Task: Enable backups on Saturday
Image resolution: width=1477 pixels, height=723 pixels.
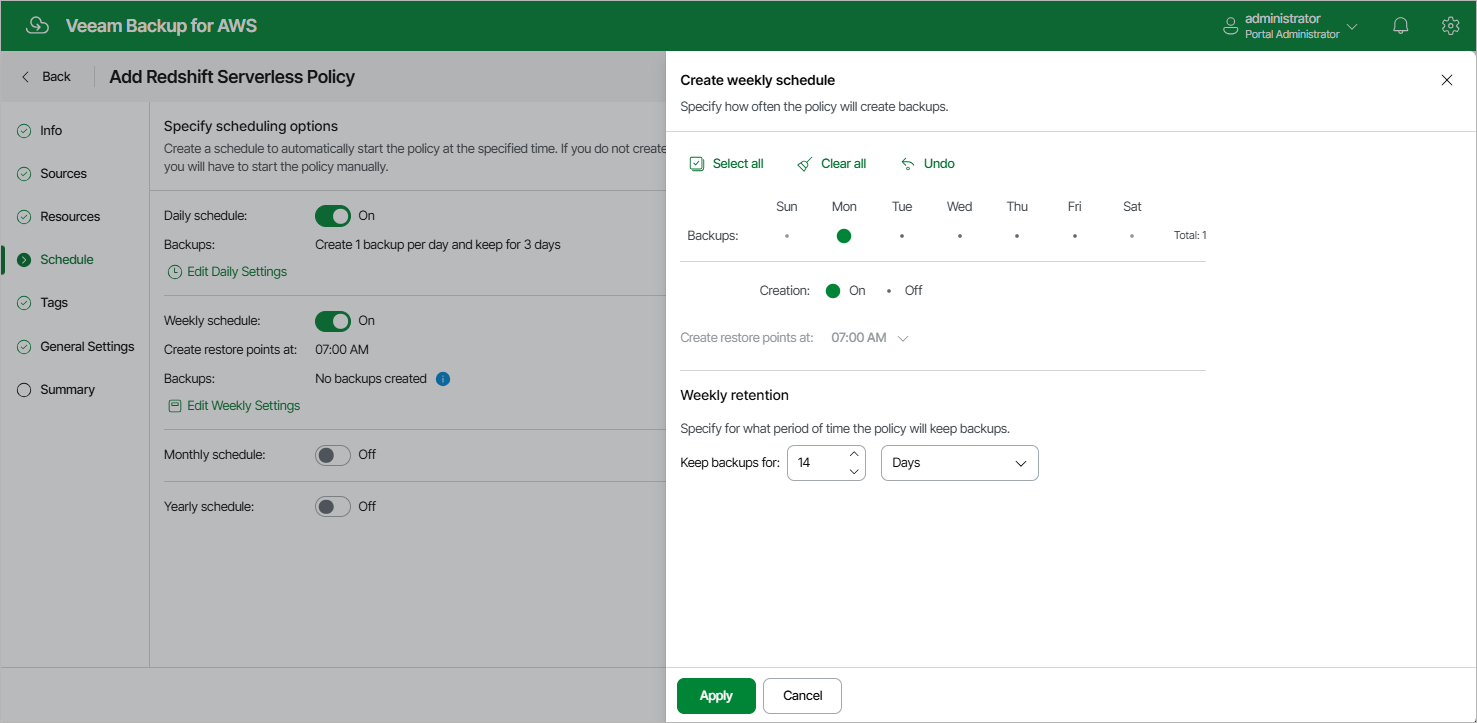Action: click(x=1132, y=236)
